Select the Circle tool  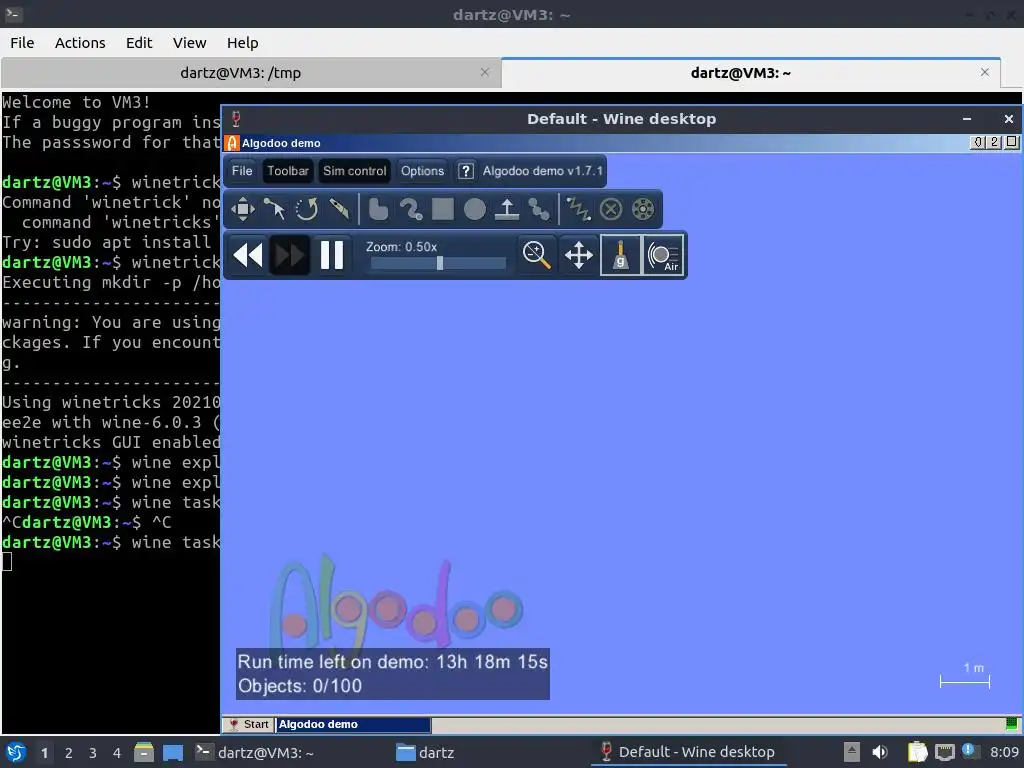475,210
